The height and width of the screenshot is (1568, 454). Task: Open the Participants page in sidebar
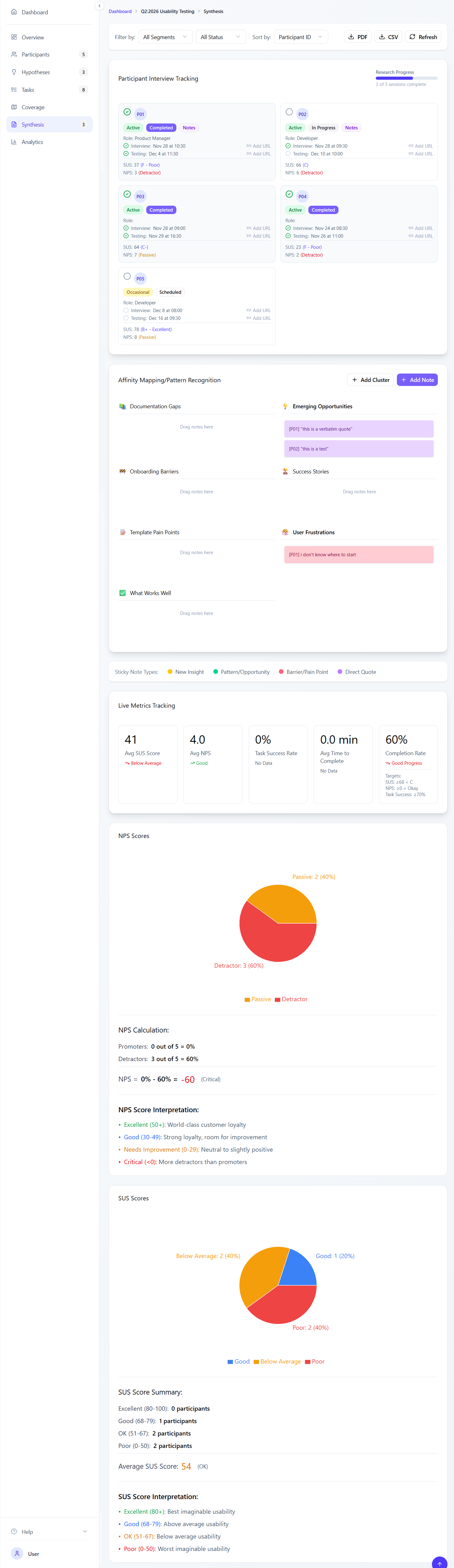[35, 55]
